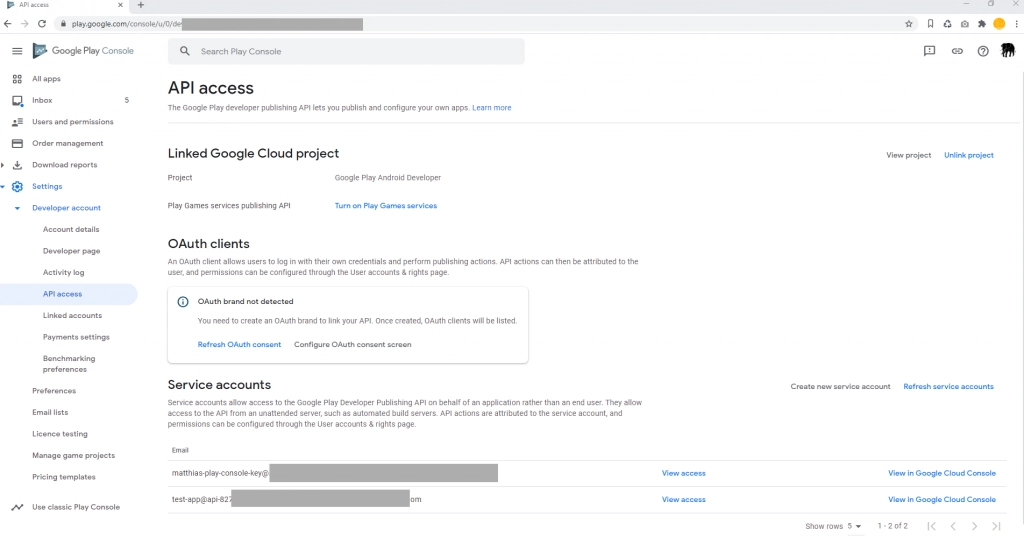Click Refresh service accounts

tap(948, 386)
